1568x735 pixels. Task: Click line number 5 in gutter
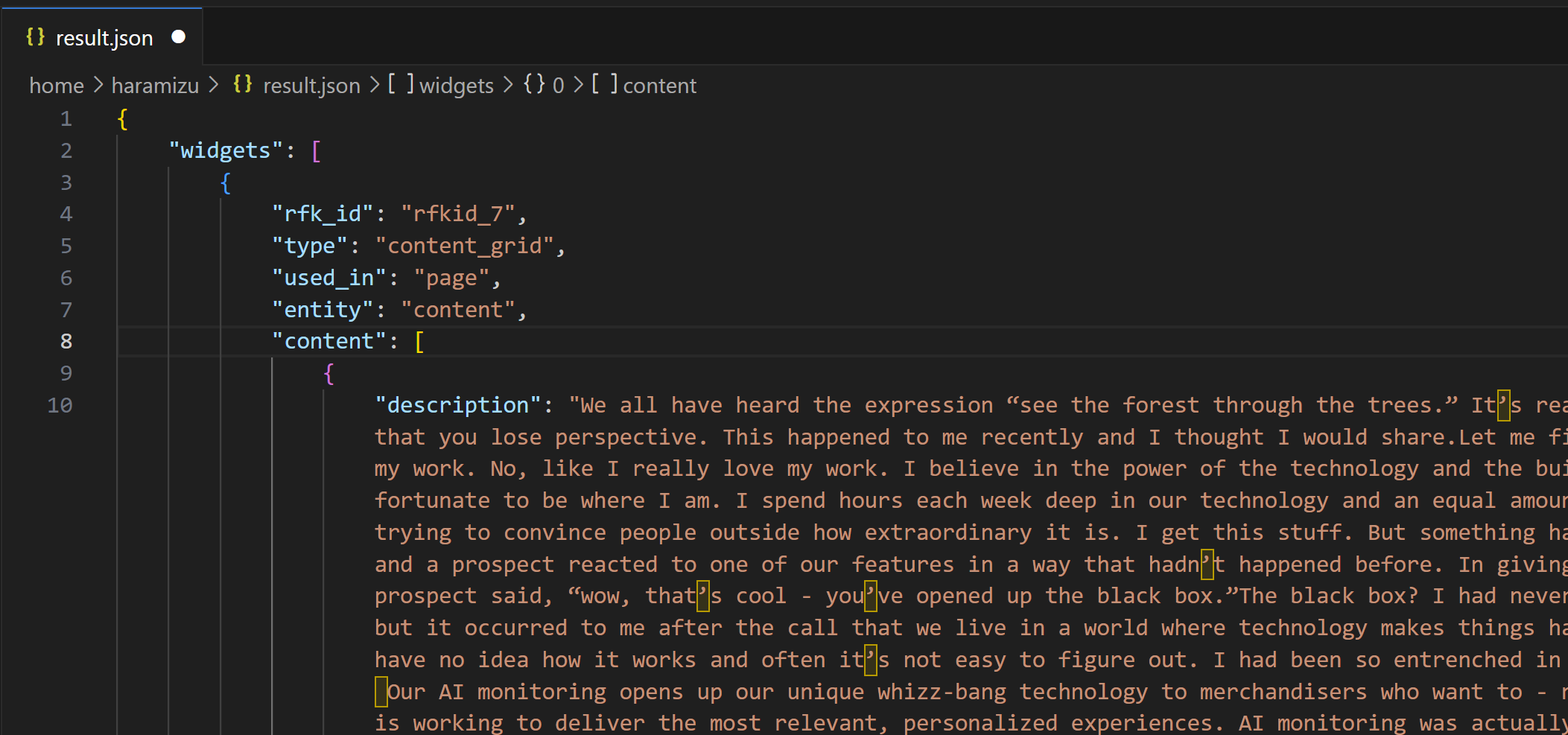(x=66, y=246)
